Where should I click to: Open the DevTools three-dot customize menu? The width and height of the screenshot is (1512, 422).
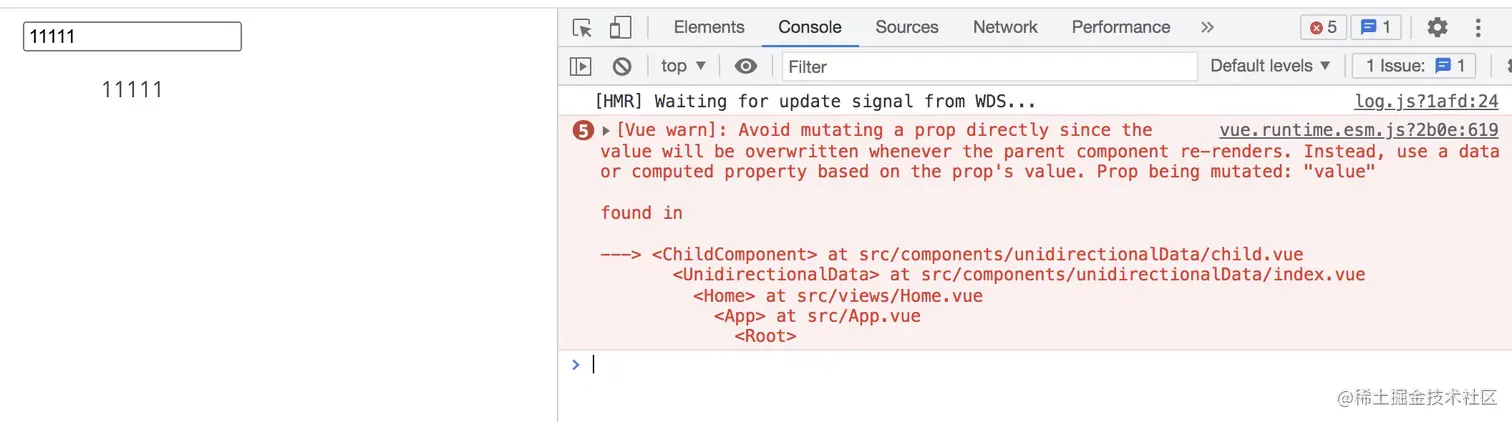tap(1478, 28)
